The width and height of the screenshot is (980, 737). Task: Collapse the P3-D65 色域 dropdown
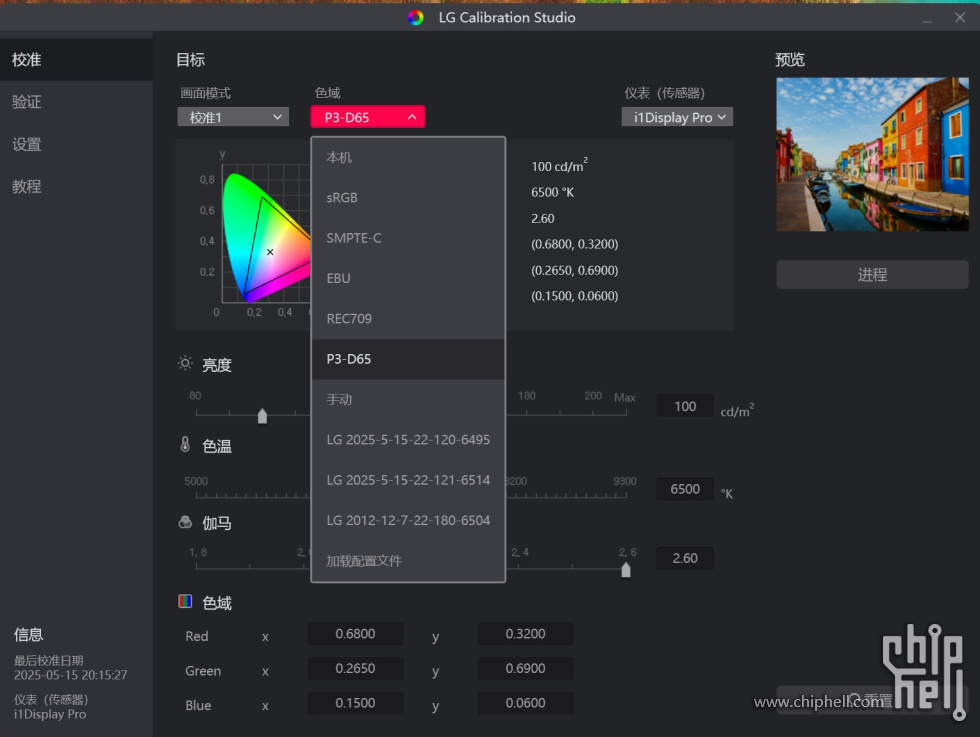point(368,117)
